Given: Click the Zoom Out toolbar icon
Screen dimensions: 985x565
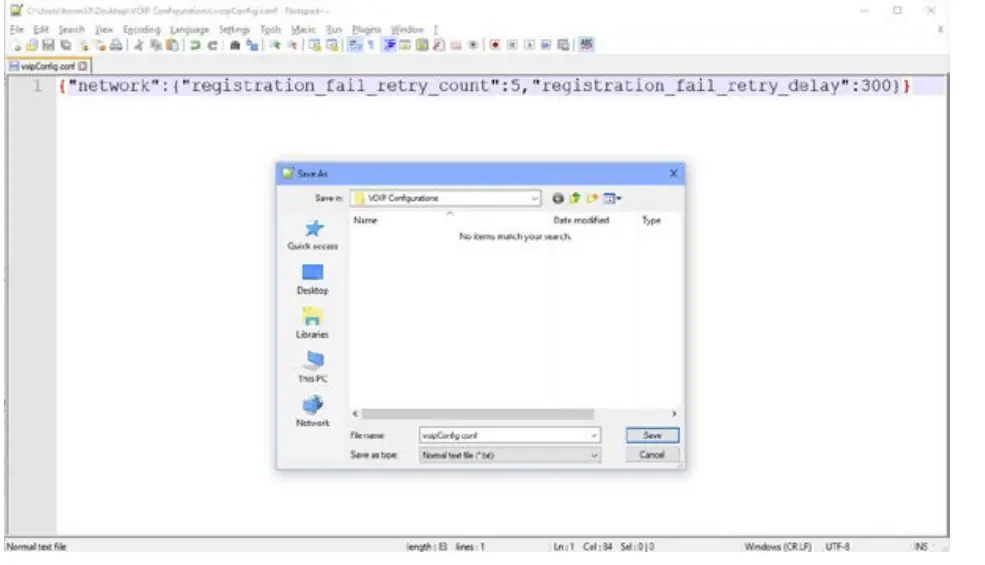Looking at the screenshot, I should (x=292, y=45).
